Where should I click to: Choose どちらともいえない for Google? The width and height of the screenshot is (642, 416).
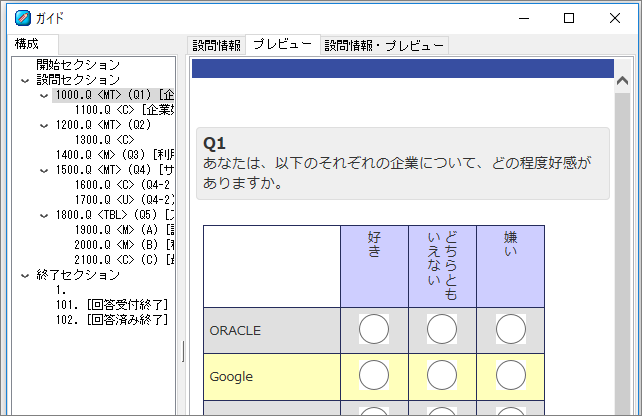tap(442, 375)
